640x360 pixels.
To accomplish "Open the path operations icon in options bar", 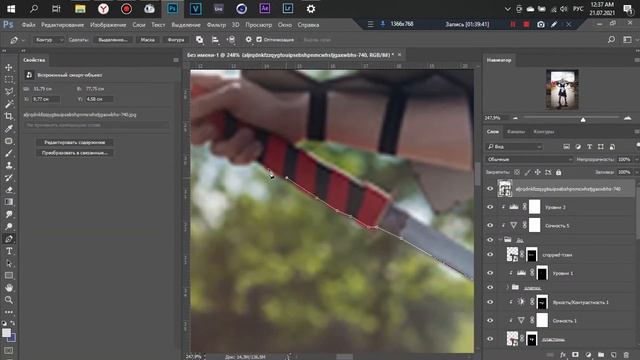I will pyautogui.click(x=199, y=40).
